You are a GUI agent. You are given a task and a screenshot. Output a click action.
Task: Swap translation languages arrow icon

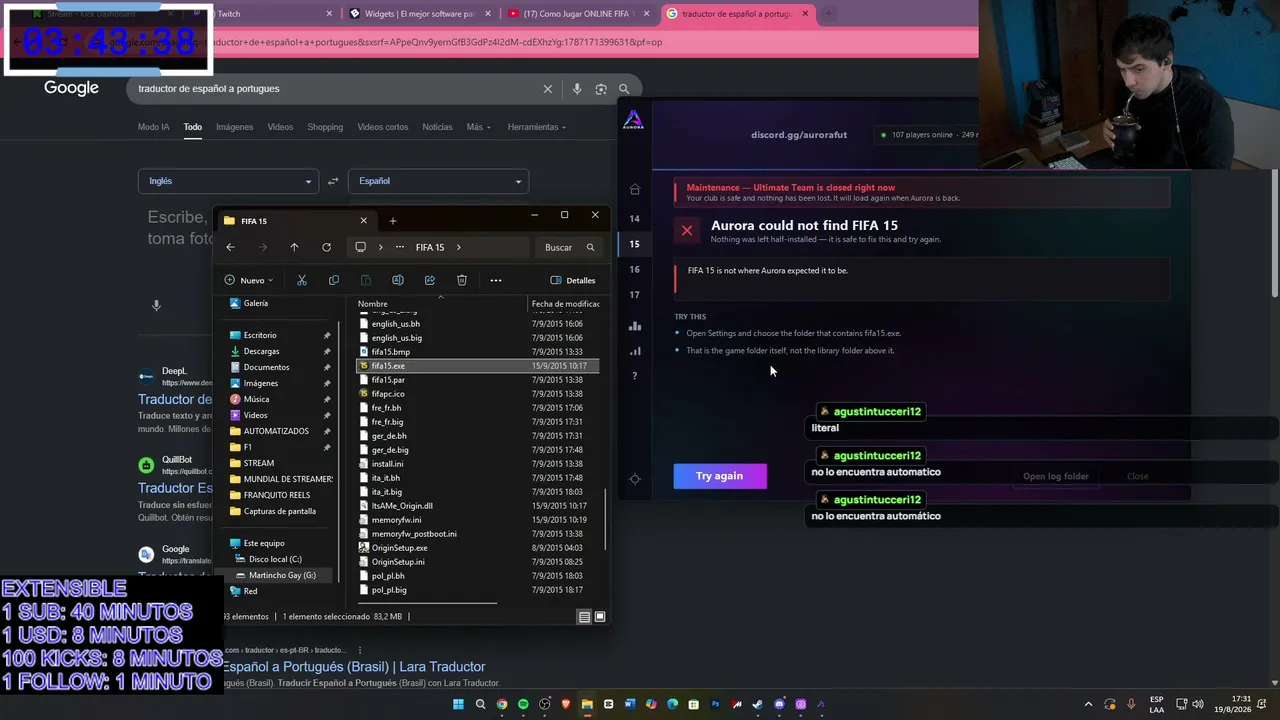(x=333, y=181)
